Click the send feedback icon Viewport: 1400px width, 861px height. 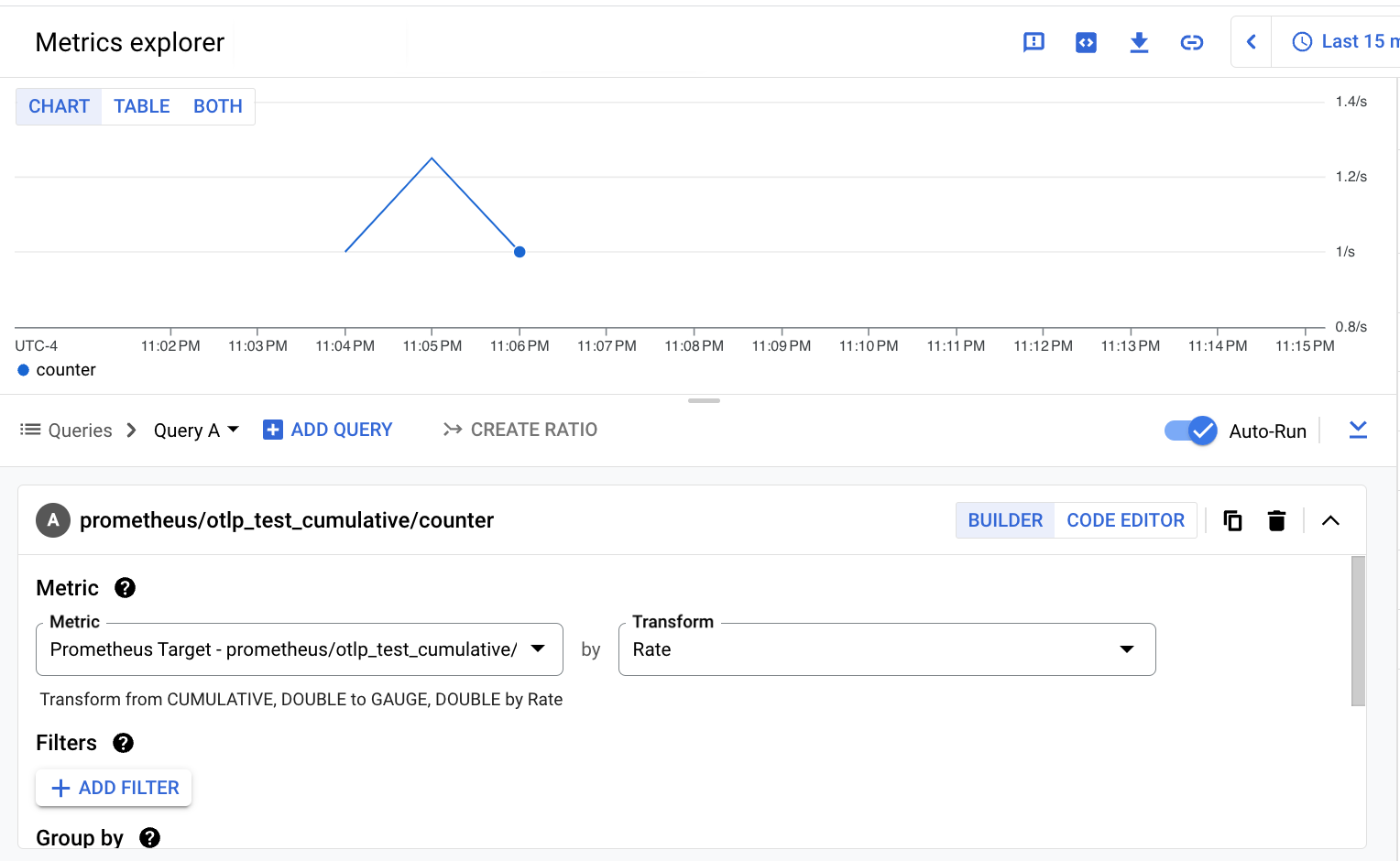[1034, 41]
